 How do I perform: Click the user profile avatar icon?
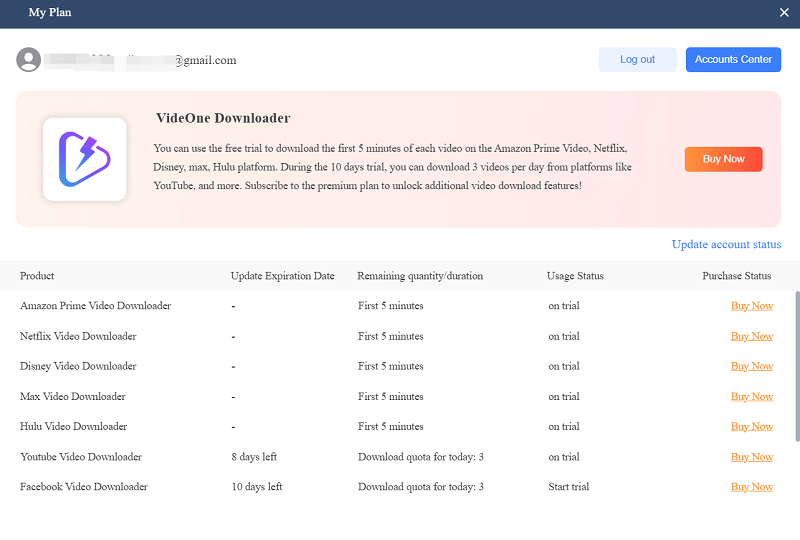click(28, 60)
